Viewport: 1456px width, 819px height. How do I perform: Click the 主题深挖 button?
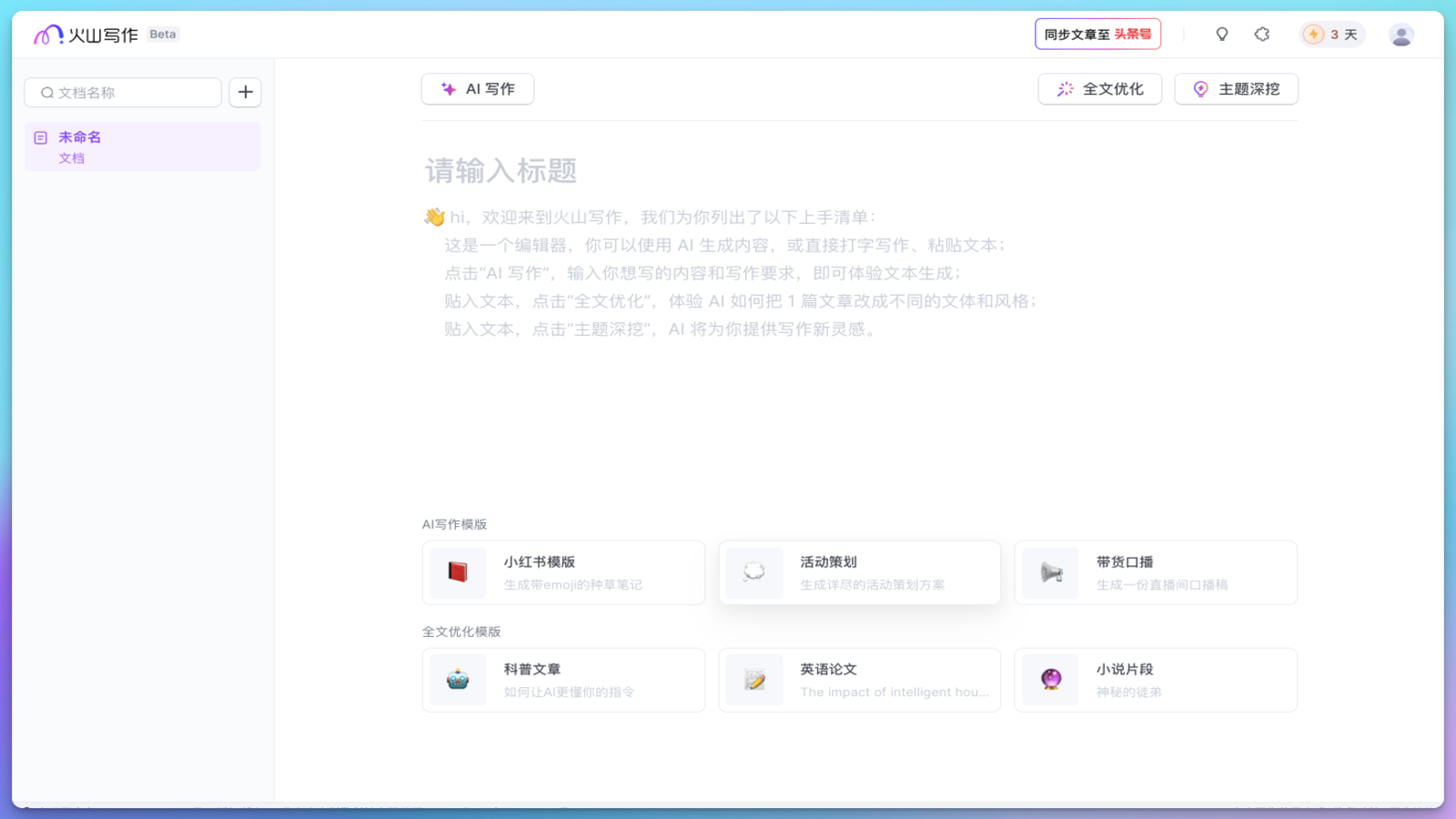pyautogui.click(x=1236, y=89)
